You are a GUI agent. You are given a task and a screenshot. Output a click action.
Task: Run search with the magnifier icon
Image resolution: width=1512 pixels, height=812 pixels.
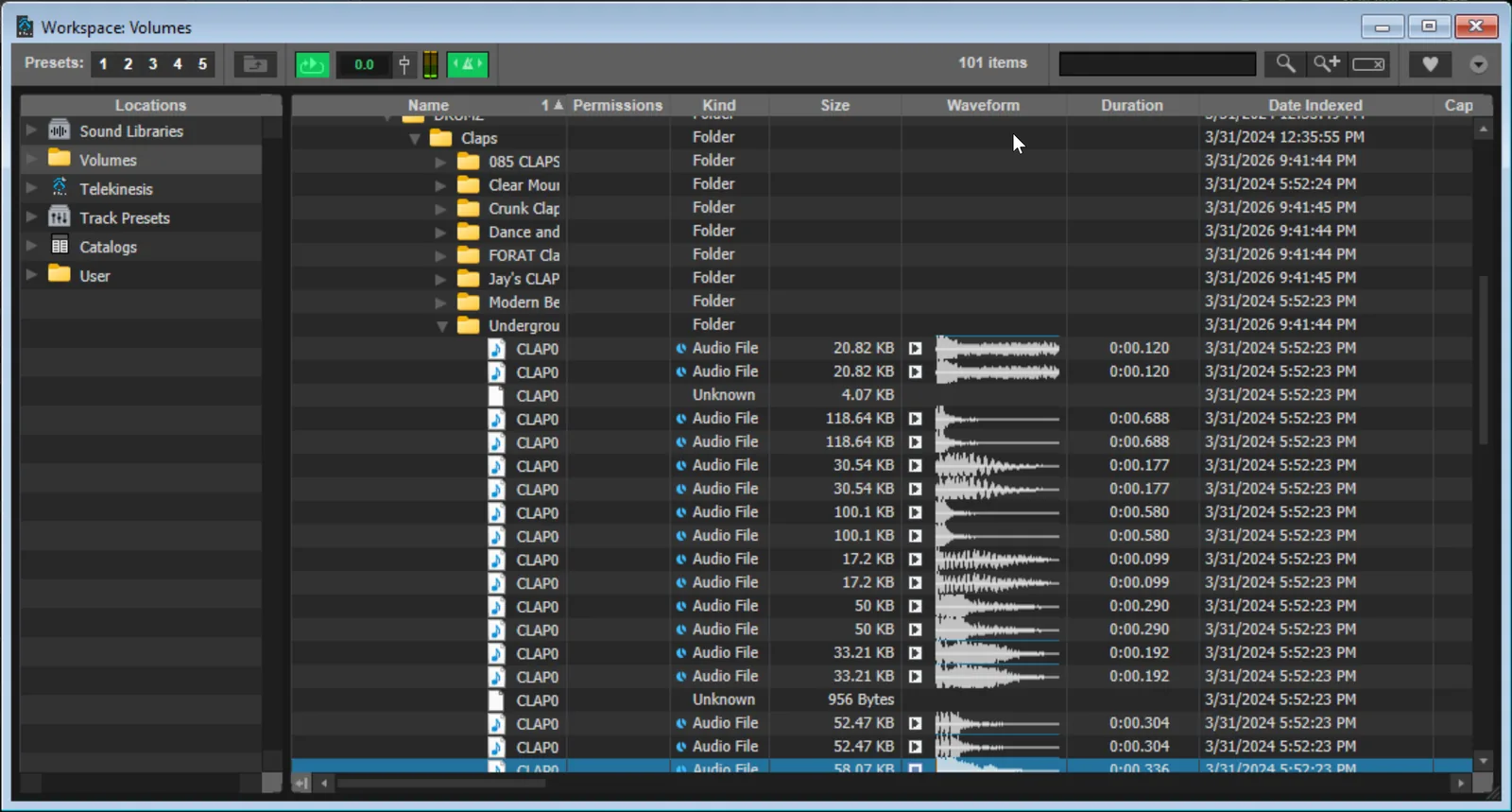click(x=1285, y=63)
